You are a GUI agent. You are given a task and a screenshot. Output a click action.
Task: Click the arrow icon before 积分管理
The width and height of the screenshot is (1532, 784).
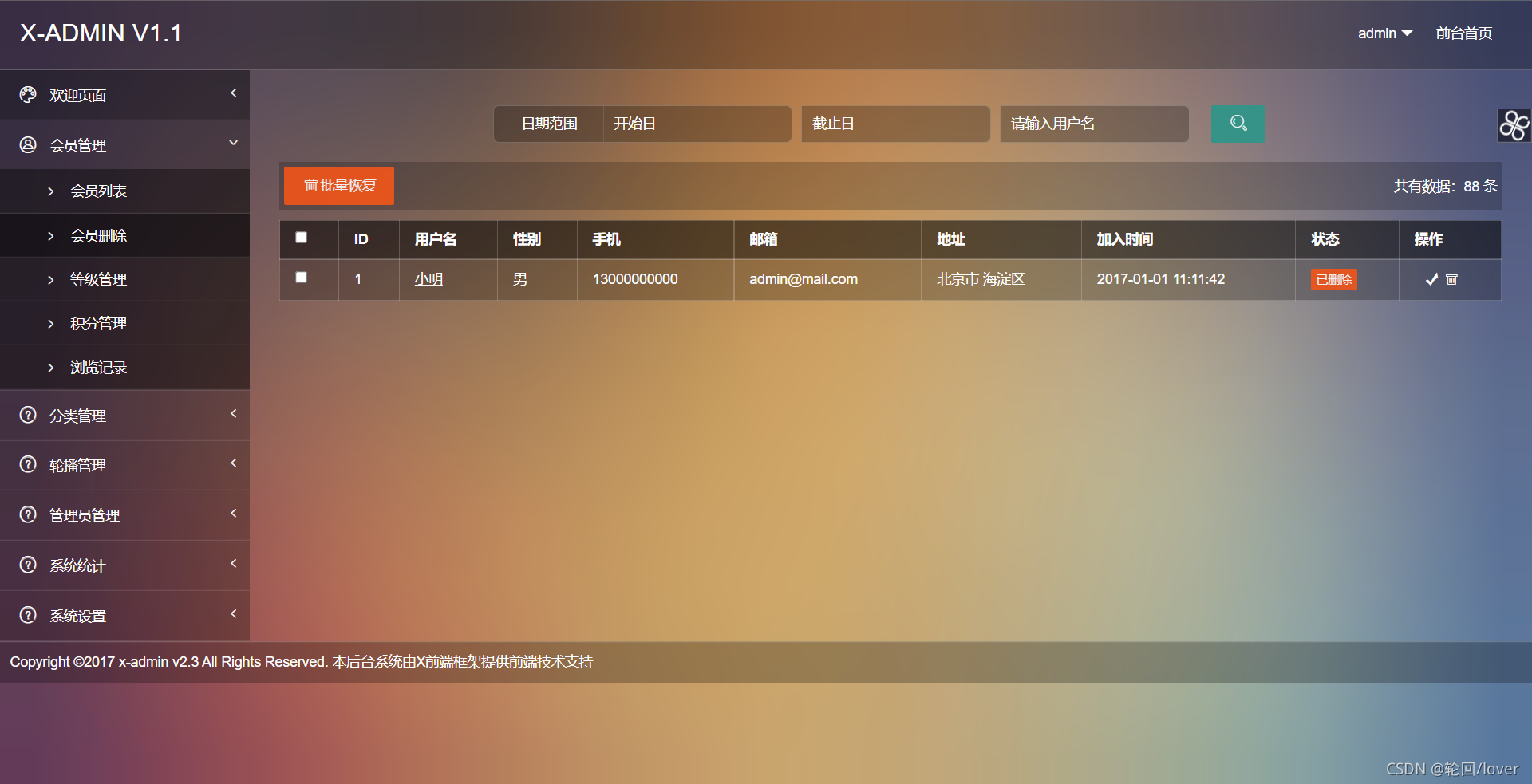(x=51, y=324)
